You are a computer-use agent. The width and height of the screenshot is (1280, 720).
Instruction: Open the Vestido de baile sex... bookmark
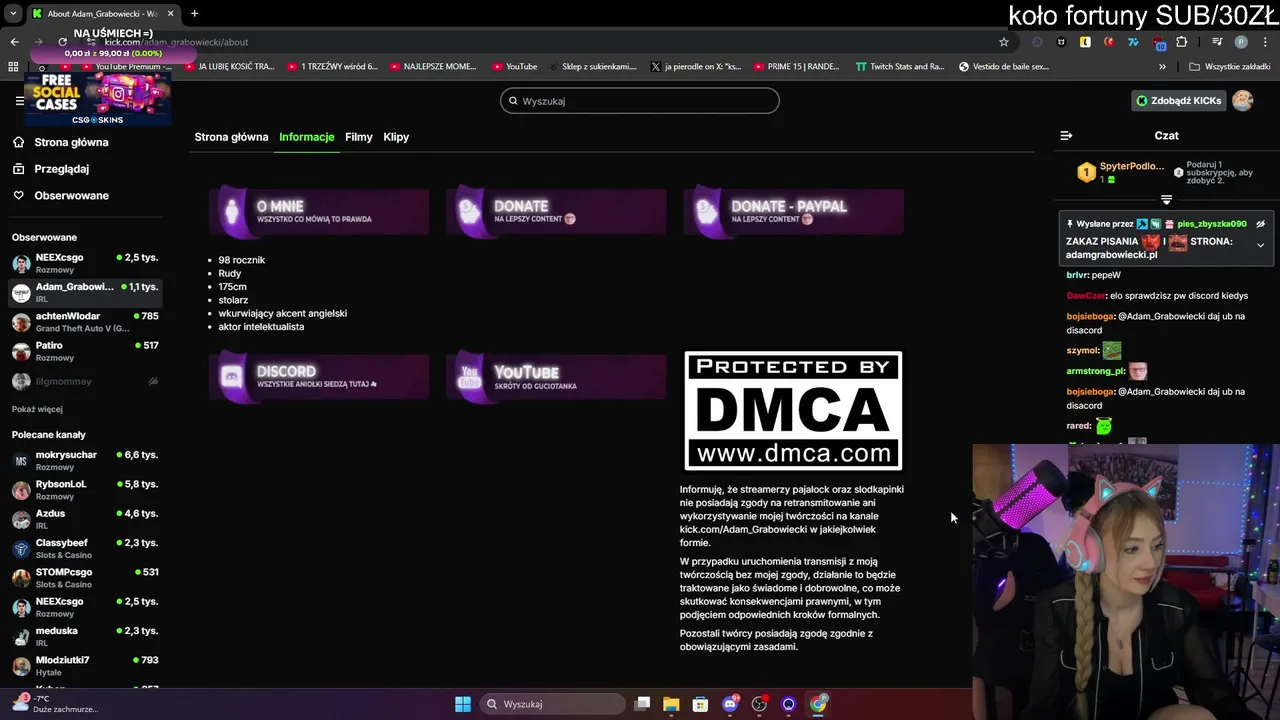[x=1004, y=67]
